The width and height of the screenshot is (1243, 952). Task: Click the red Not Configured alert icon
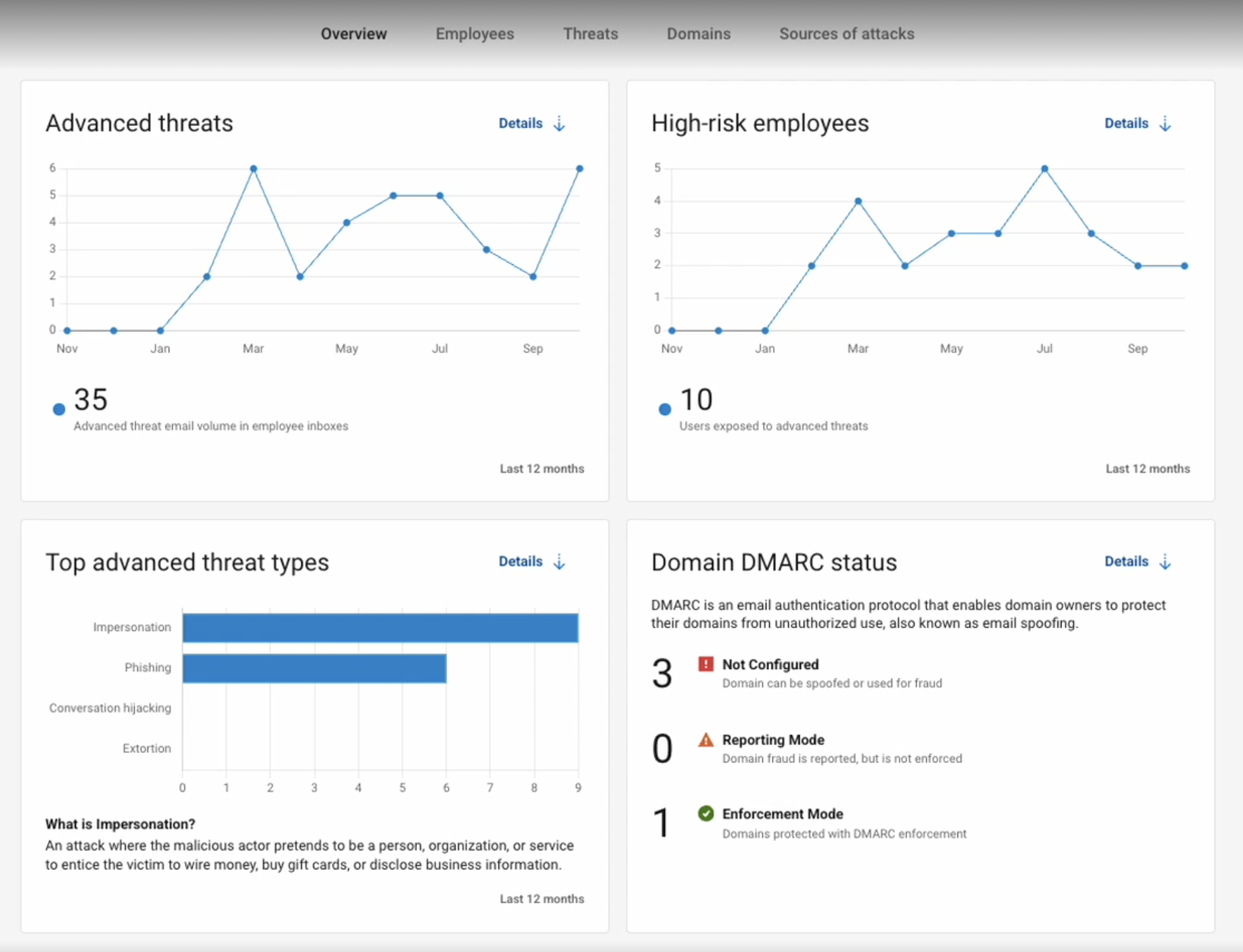[x=706, y=664]
